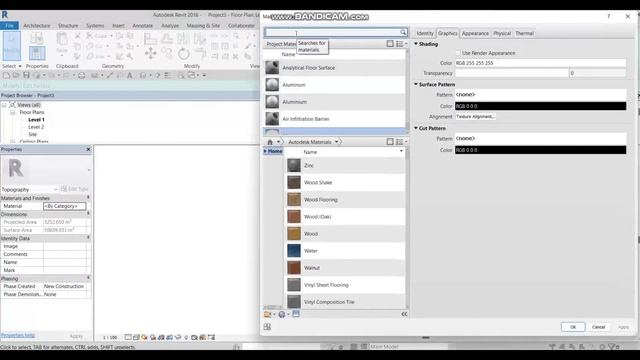Switch to the Thermal tab
The width and height of the screenshot is (640, 360).
524,33
